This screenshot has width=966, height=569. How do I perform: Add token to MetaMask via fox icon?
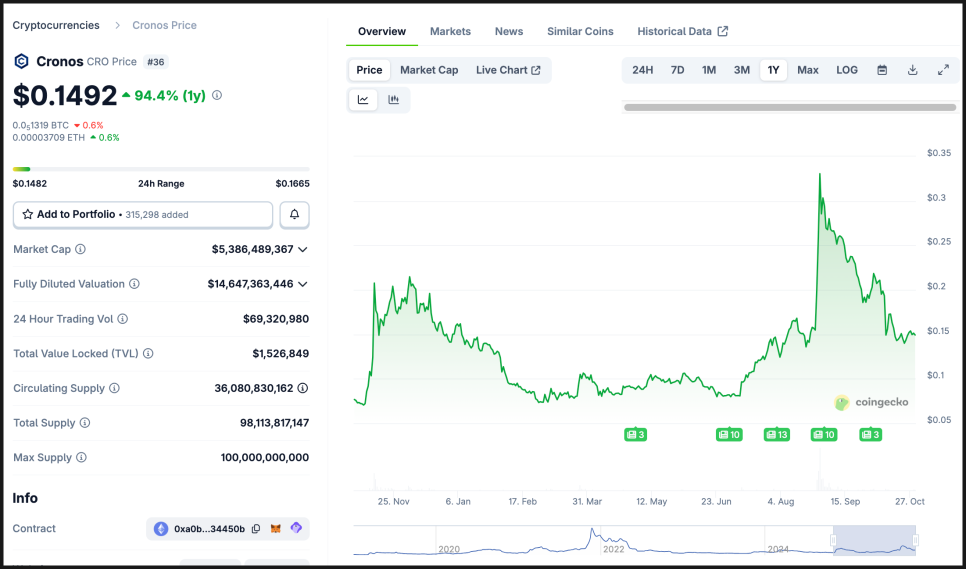(x=276, y=529)
